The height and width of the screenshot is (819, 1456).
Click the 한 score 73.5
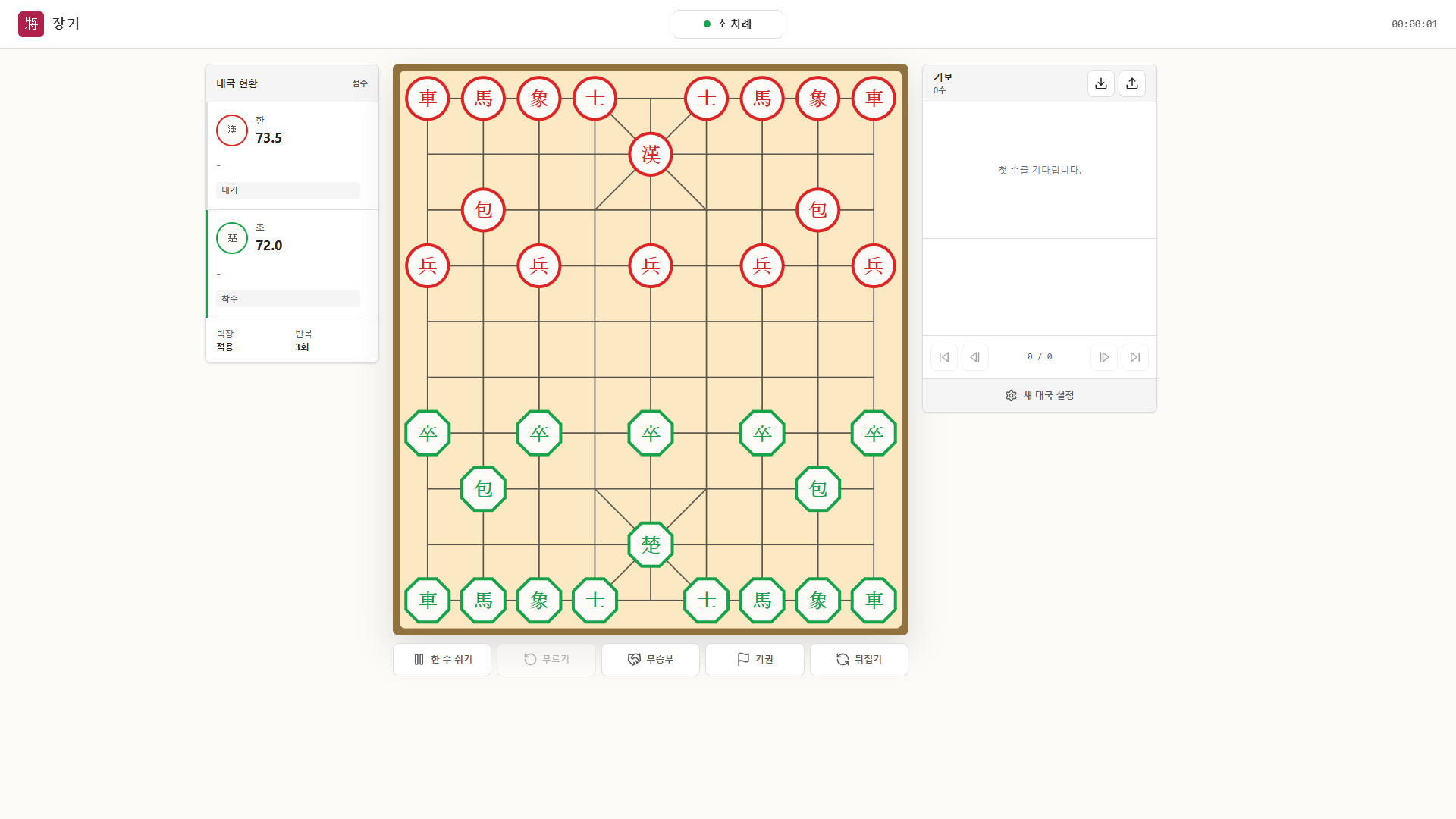pyautogui.click(x=268, y=138)
